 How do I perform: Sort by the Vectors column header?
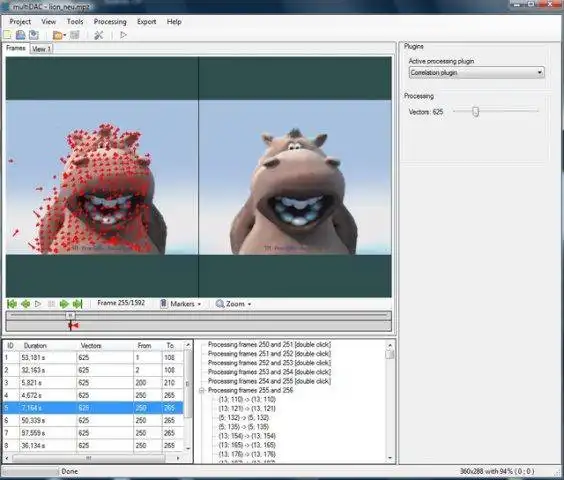[105, 346]
